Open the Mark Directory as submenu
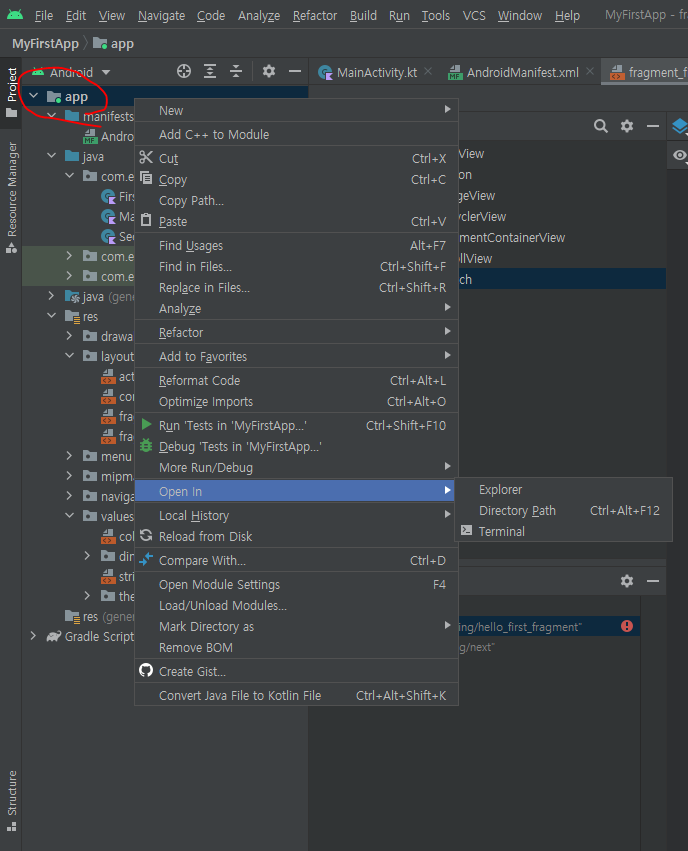This screenshot has height=851, width=688. click(x=296, y=626)
